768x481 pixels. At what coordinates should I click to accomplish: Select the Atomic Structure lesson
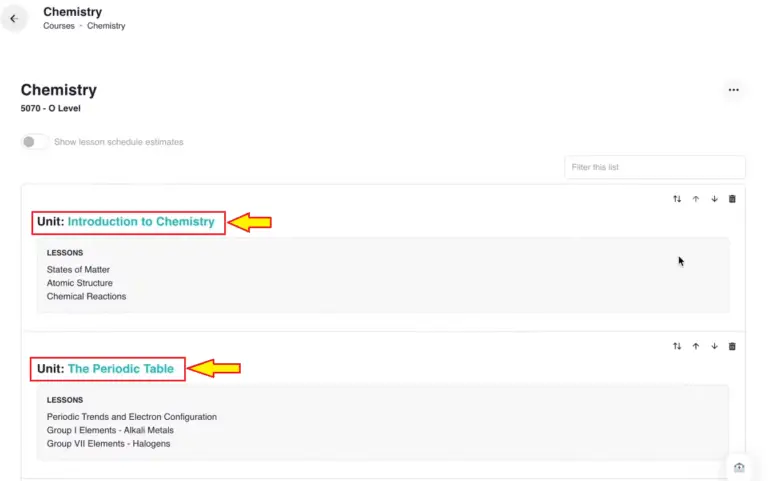(79, 283)
